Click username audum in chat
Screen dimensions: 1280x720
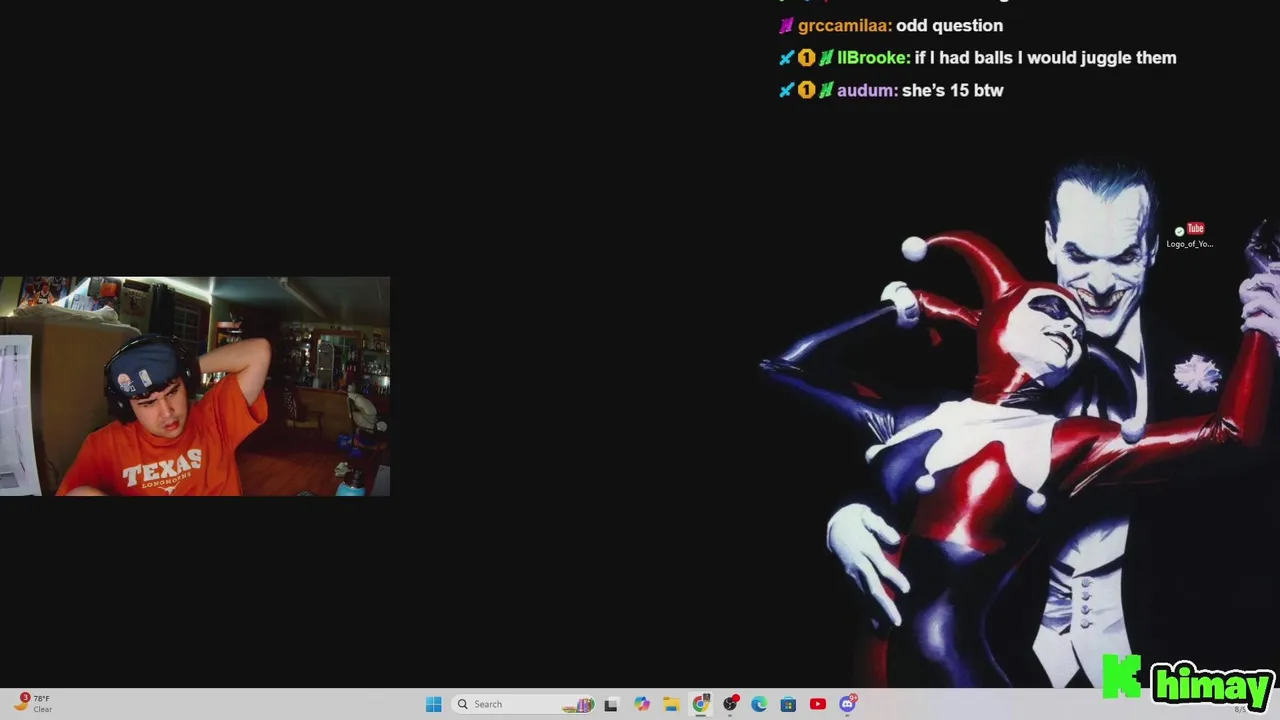pos(866,90)
